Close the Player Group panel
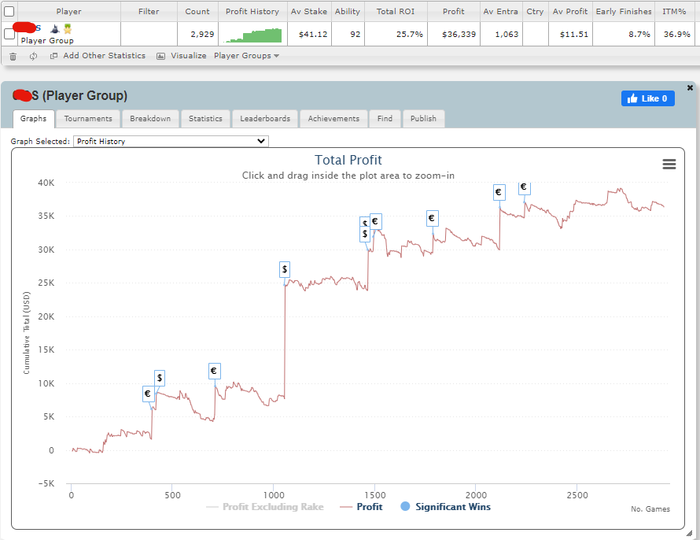Viewport: 700px width, 540px height. click(x=690, y=88)
